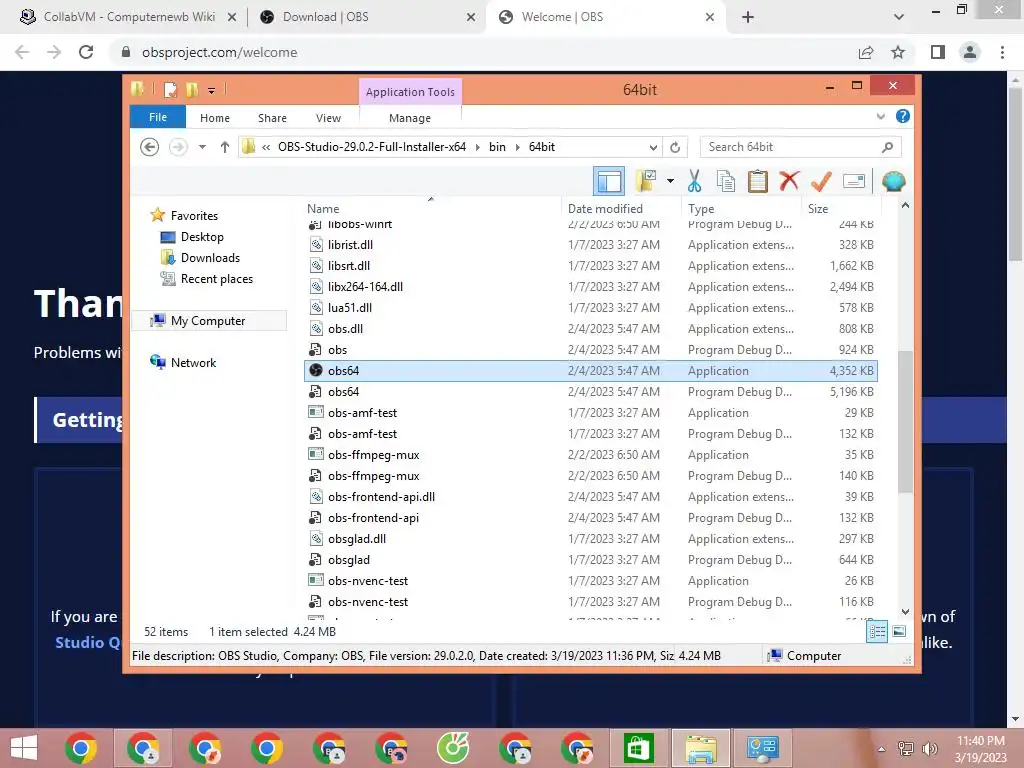Open the Explorer help question mark
1024x768 pixels.
(903, 116)
